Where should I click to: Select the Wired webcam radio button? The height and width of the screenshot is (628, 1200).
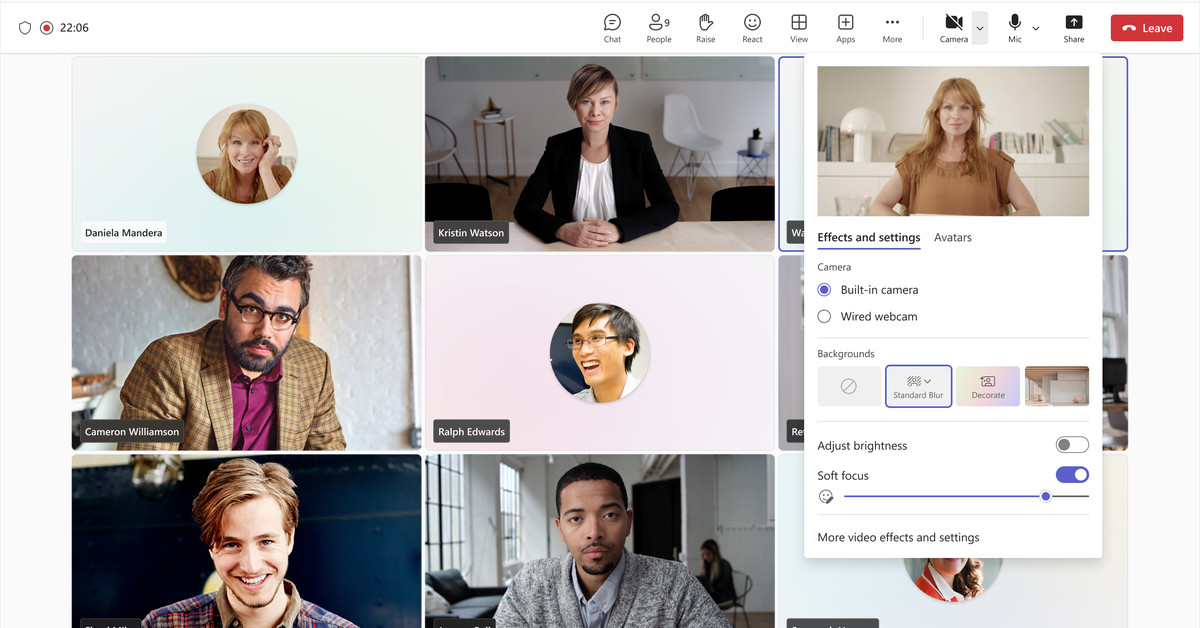(823, 315)
